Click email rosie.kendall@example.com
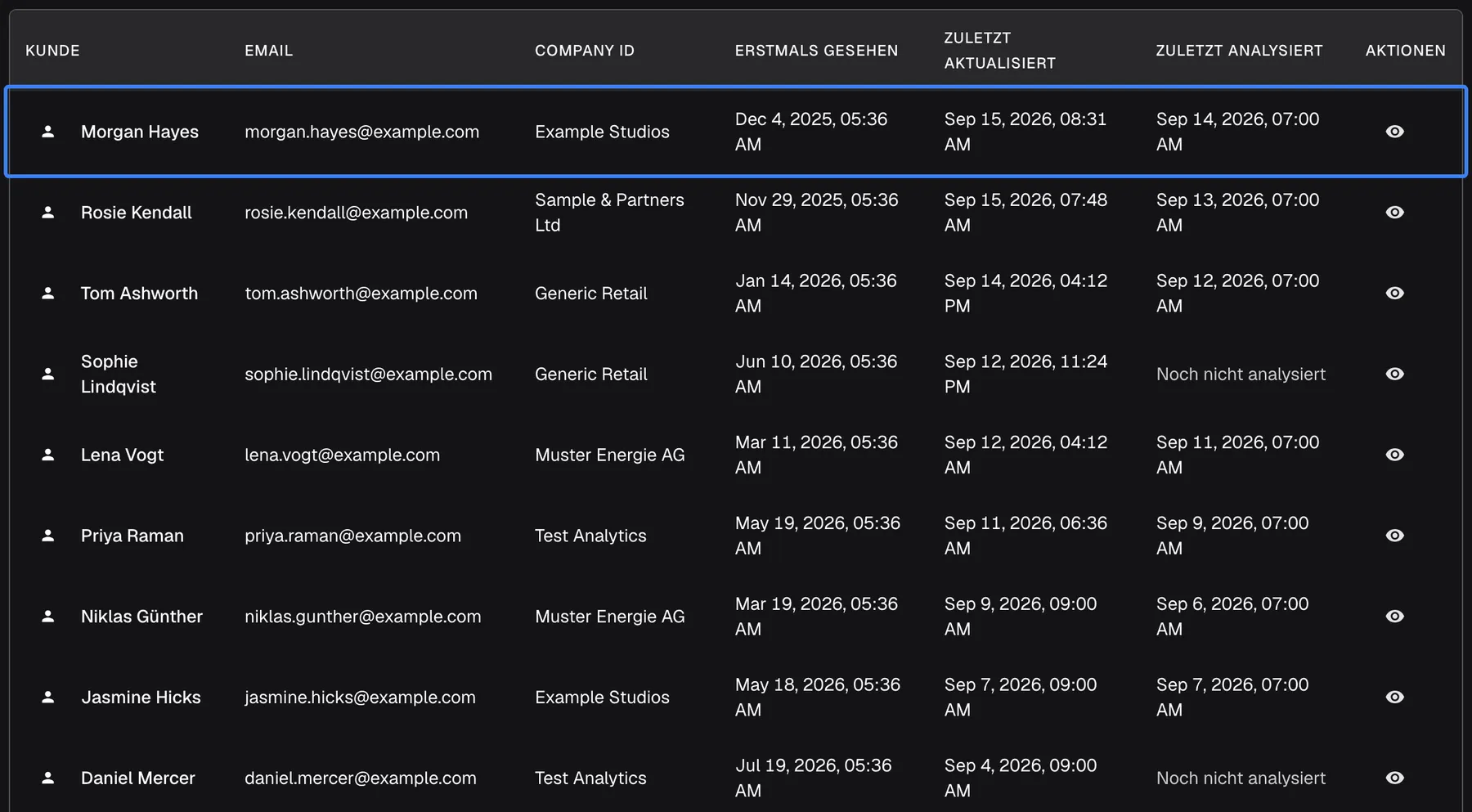The width and height of the screenshot is (1472, 812). (356, 213)
